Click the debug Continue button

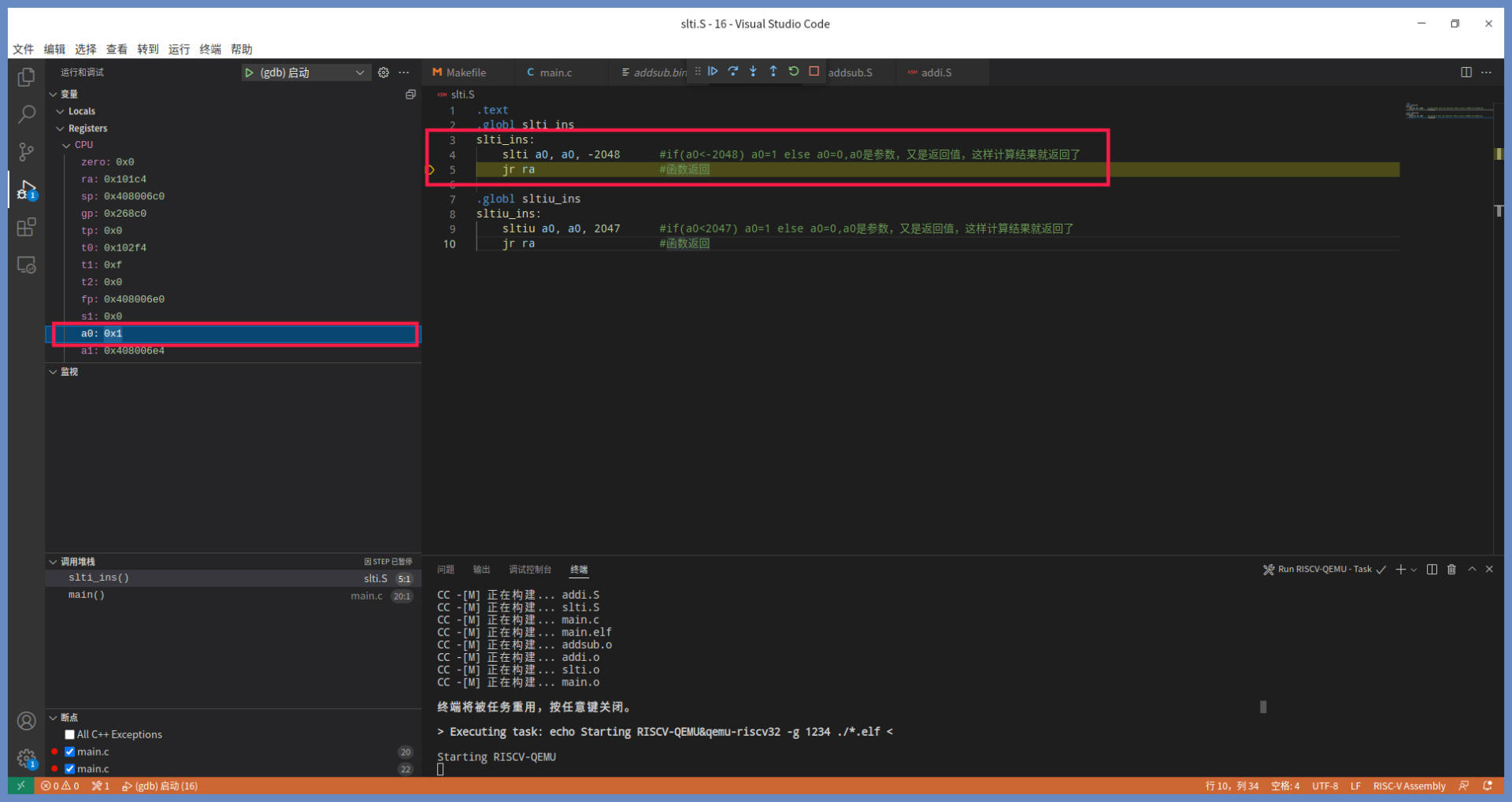tap(713, 72)
